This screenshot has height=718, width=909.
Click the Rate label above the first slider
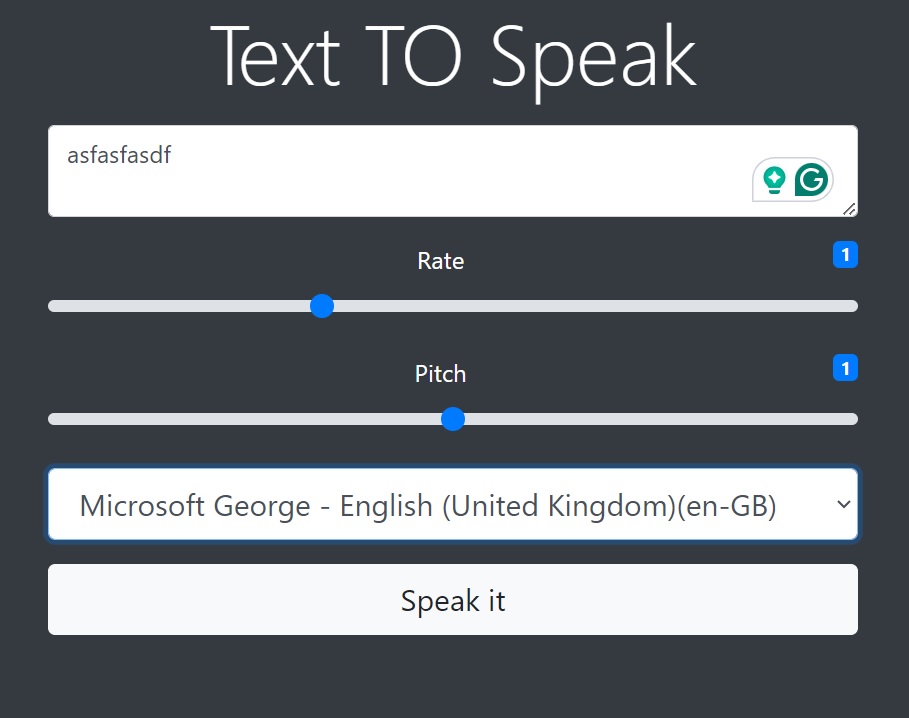pos(440,261)
